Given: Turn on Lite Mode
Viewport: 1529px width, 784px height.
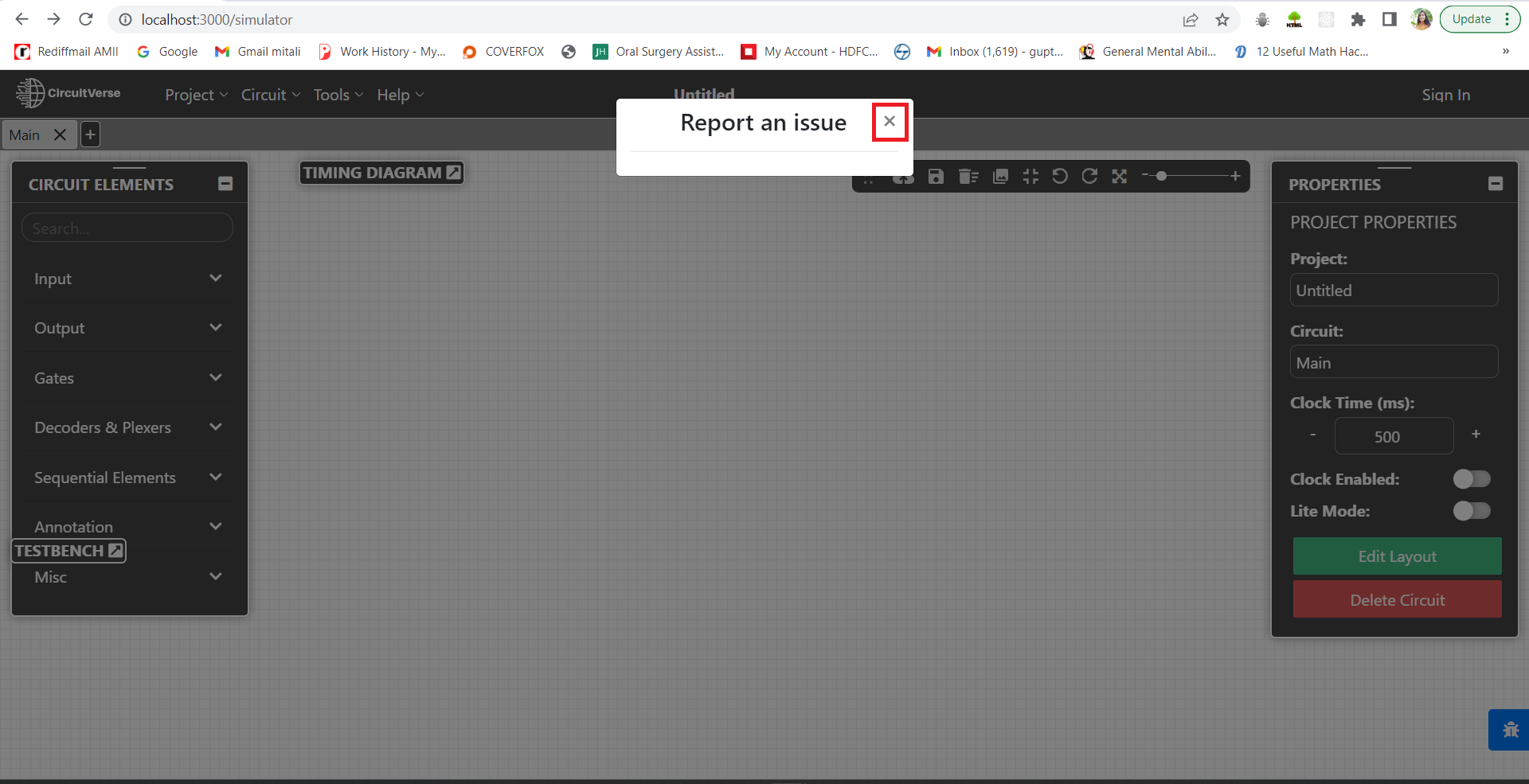Looking at the screenshot, I should coord(1471,511).
